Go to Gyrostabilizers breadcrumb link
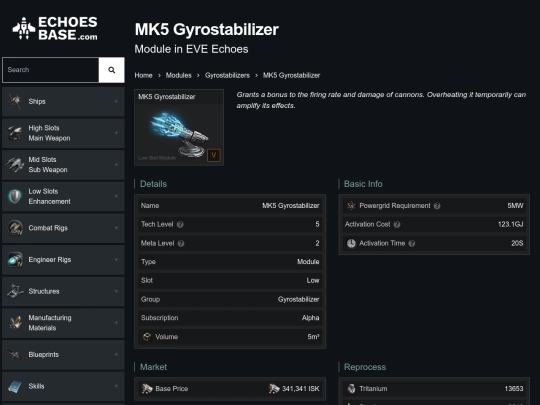The image size is (540, 405). pos(227,75)
